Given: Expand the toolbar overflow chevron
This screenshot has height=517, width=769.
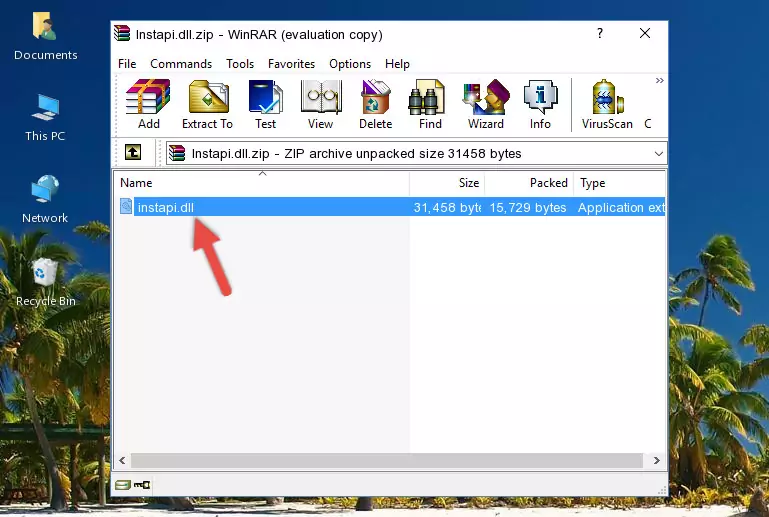Looking at the screenshot, I should (660, 80).
